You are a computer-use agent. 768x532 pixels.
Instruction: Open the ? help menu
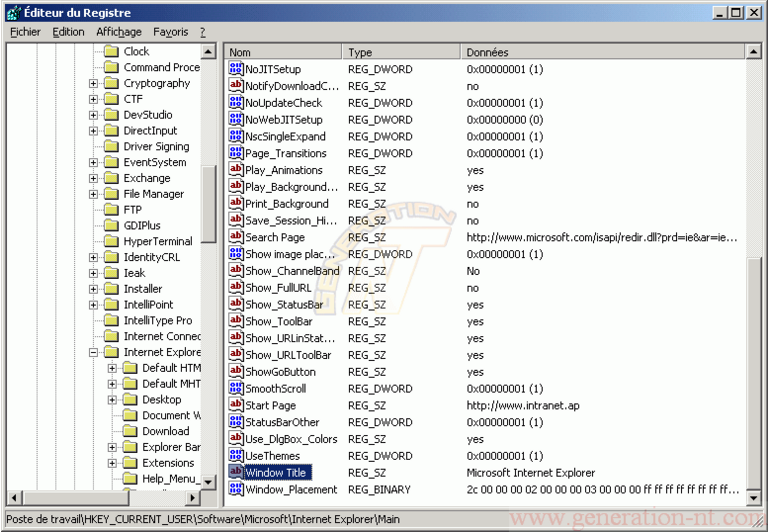pos(203,32)
